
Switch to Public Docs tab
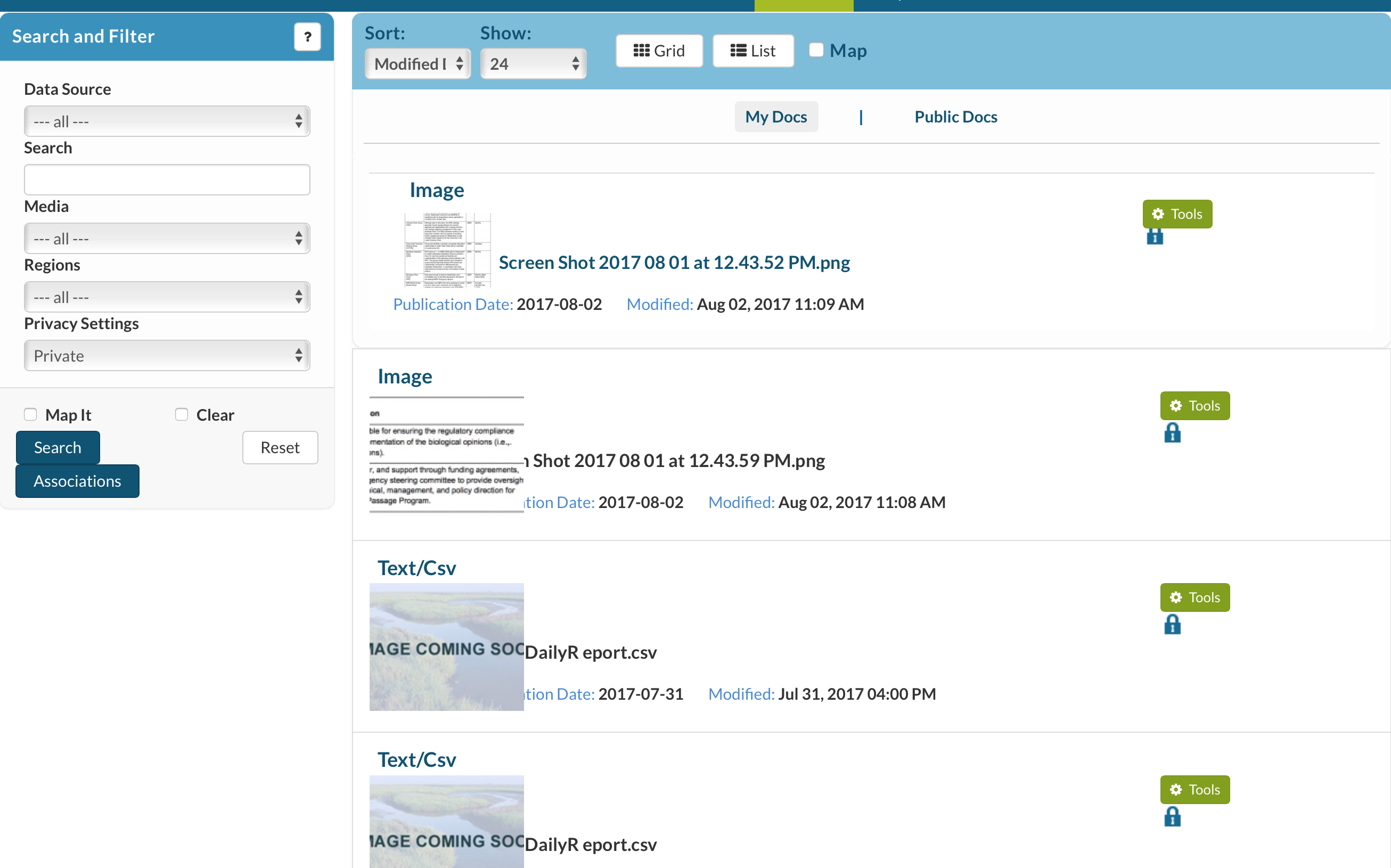(x=955, y=117)
